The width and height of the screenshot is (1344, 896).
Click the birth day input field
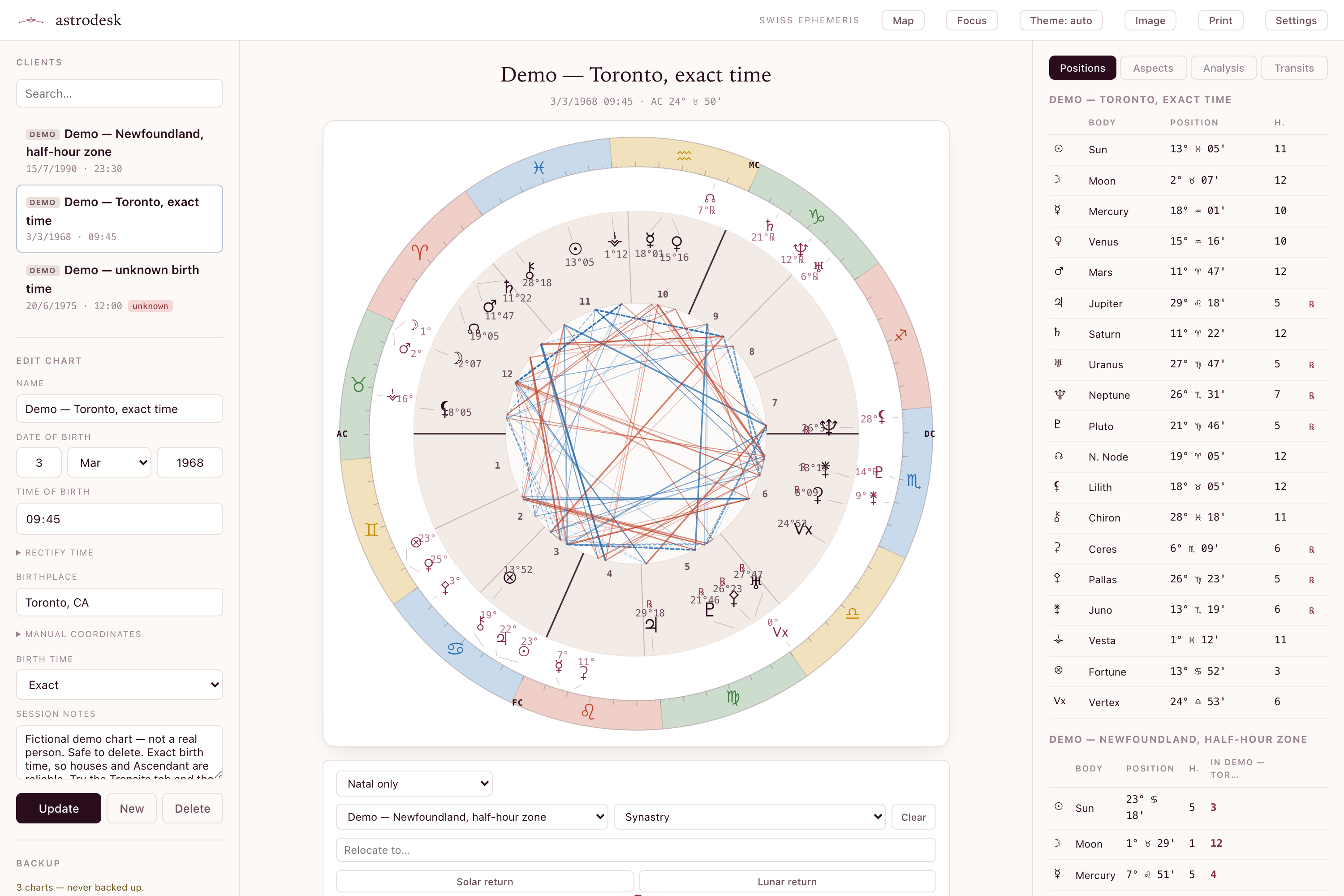pos(39,462)
